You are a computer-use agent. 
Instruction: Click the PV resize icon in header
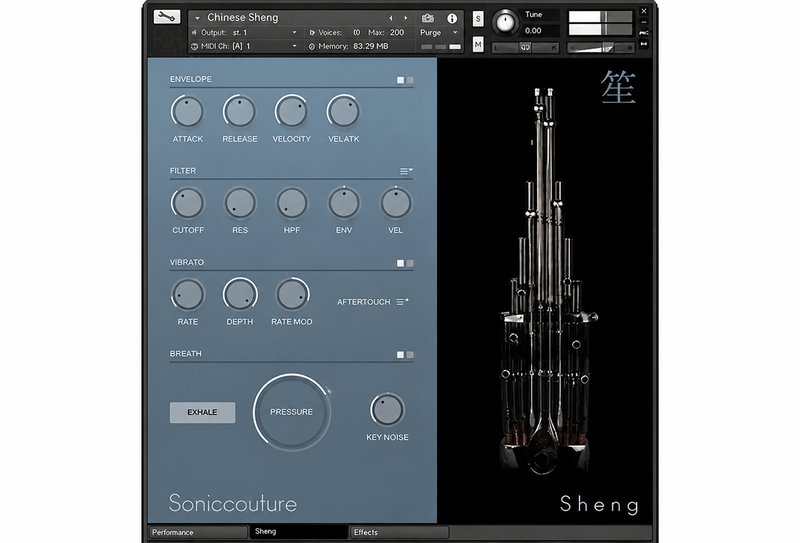click(644, 44)
